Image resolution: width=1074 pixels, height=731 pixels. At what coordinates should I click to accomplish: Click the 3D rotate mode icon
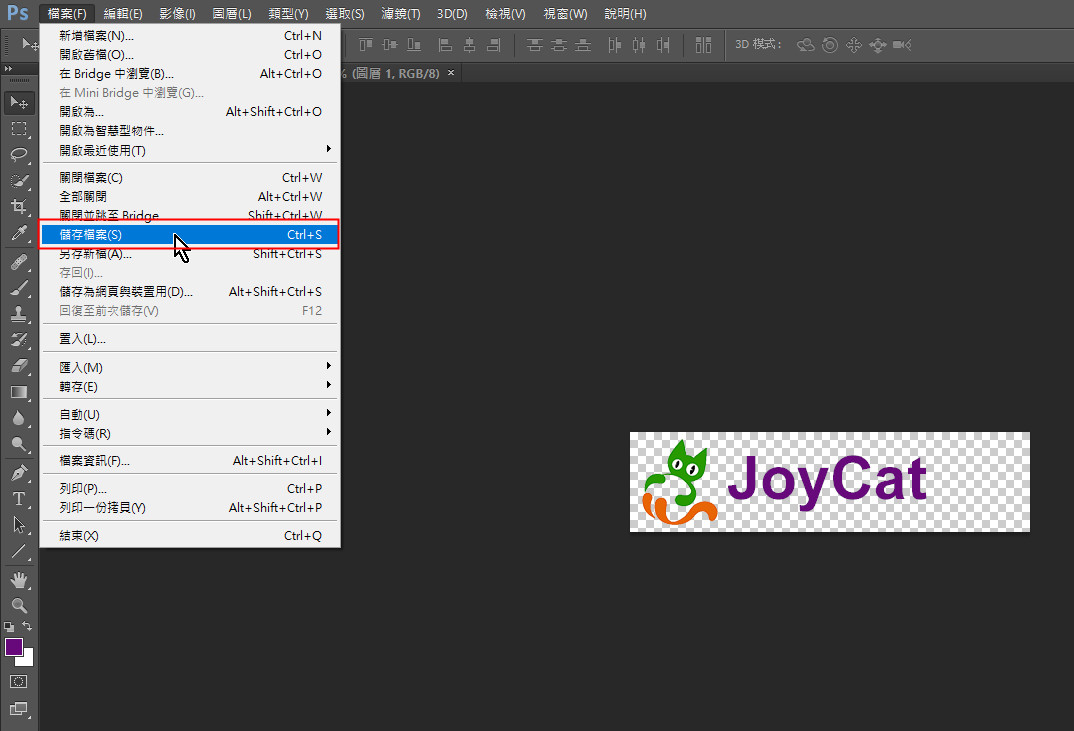click(806, 45)
